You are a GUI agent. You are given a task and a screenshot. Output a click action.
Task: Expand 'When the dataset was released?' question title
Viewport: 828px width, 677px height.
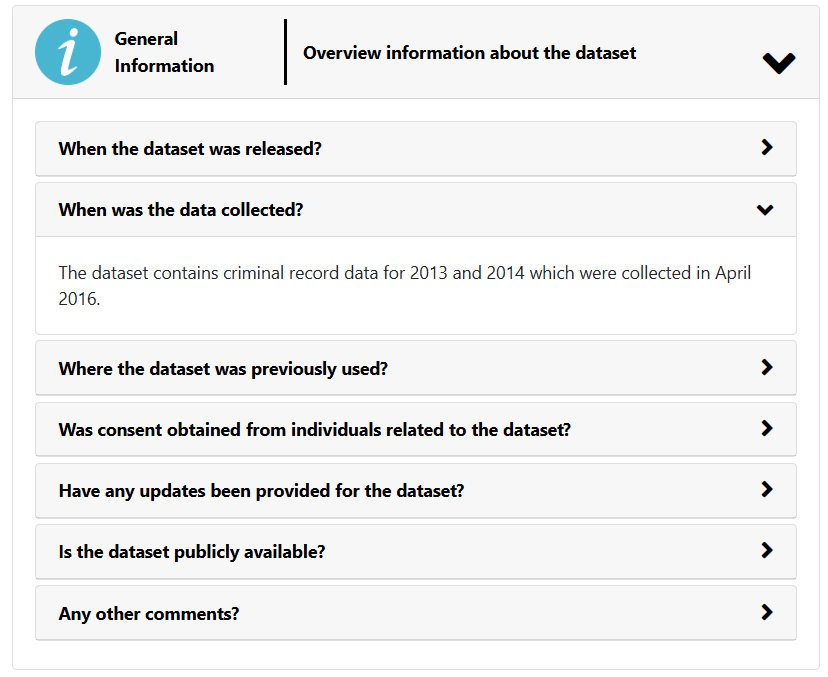coord(190,149)
